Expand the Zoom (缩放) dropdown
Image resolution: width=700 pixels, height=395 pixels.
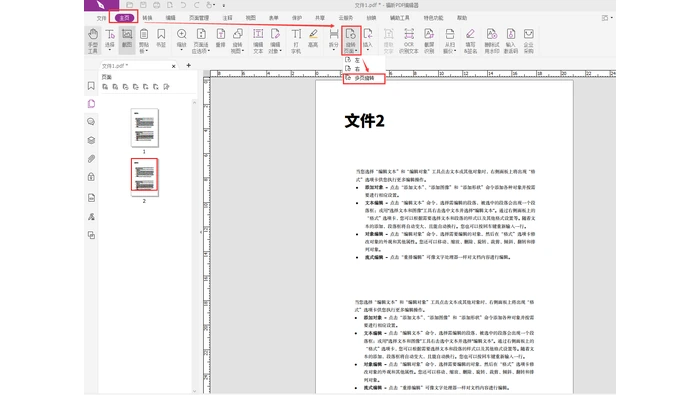click(181, 50)
